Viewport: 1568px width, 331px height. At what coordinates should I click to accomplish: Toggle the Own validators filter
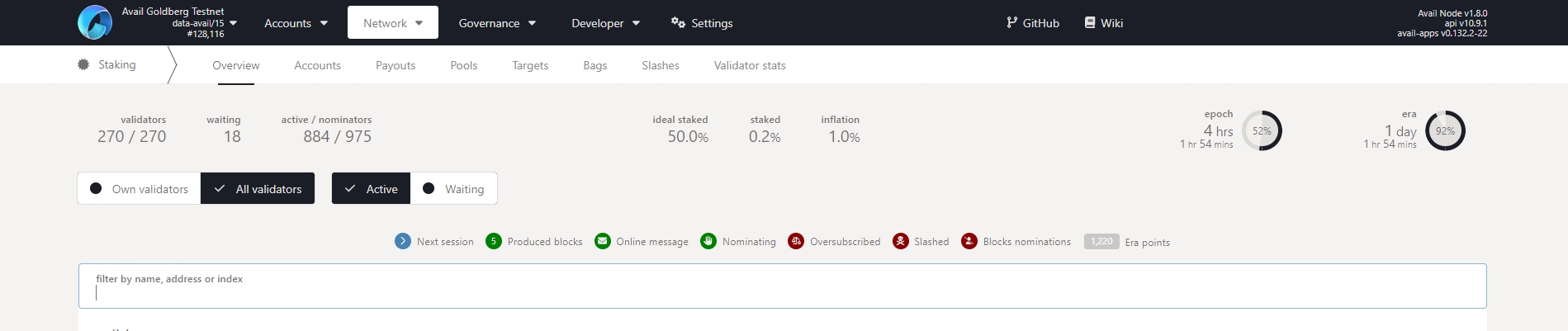[x=139, y=189]
